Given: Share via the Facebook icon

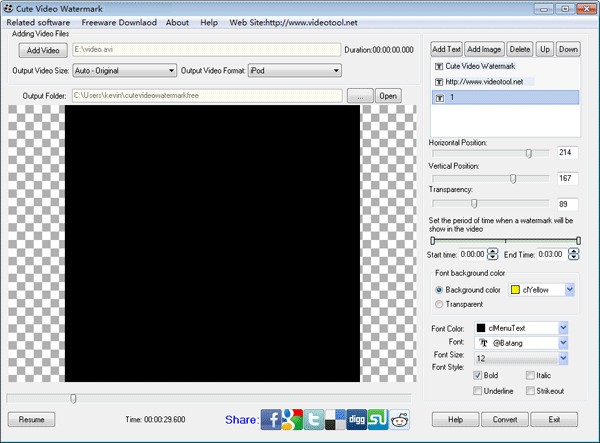Looking at the screenshot, I should 272,420.
